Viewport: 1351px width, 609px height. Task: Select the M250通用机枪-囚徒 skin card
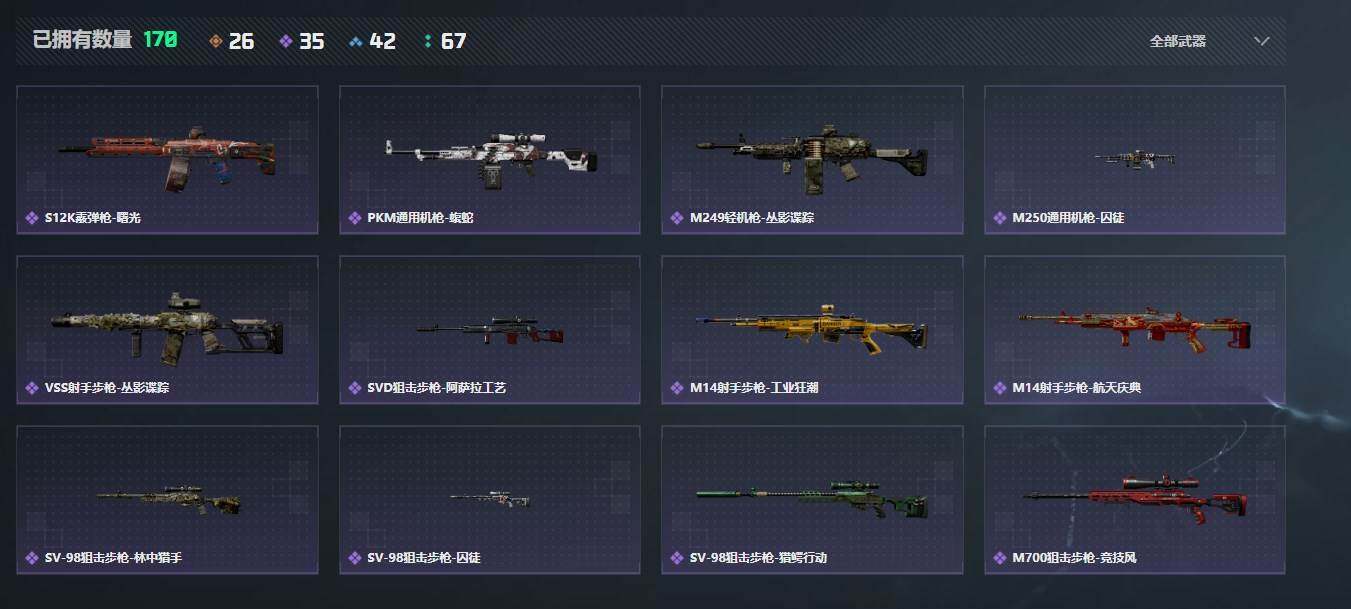tap(1135, 160)
